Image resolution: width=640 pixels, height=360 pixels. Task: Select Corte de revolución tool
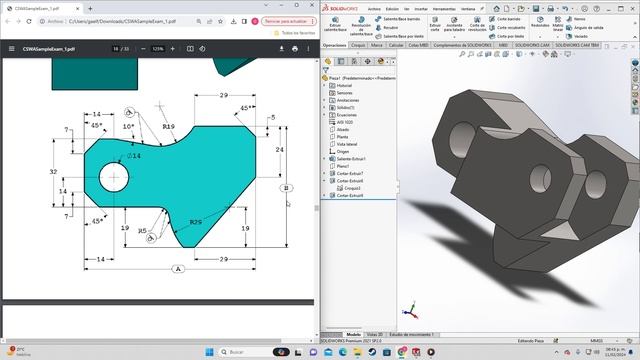pyautogui.click(x=477, y=24)
